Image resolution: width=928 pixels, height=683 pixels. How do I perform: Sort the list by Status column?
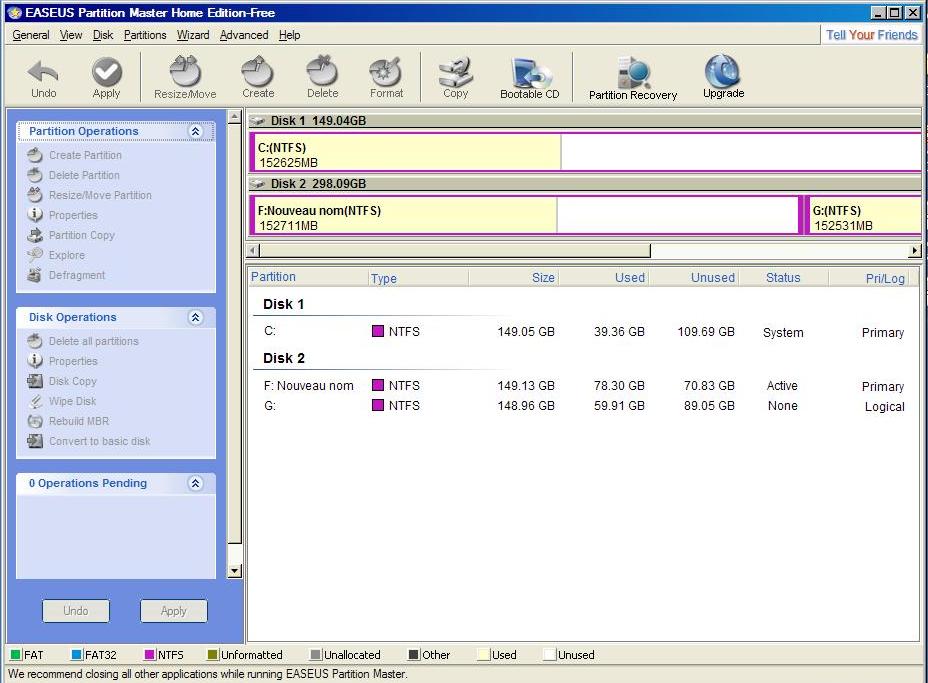(x=783, y=277)
